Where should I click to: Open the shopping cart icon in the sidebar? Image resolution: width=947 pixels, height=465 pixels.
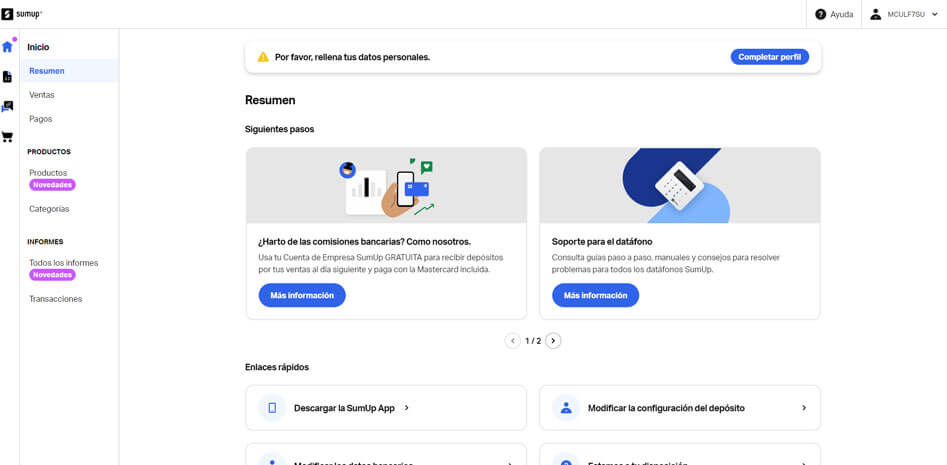tap(8, 137)
